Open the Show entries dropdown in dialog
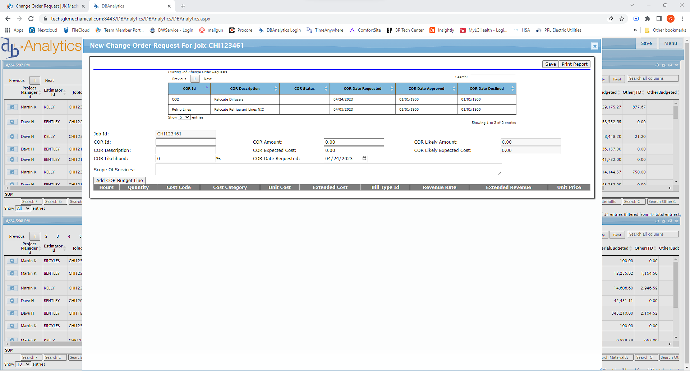Screen dimensions: 690x371 point(184,118)
